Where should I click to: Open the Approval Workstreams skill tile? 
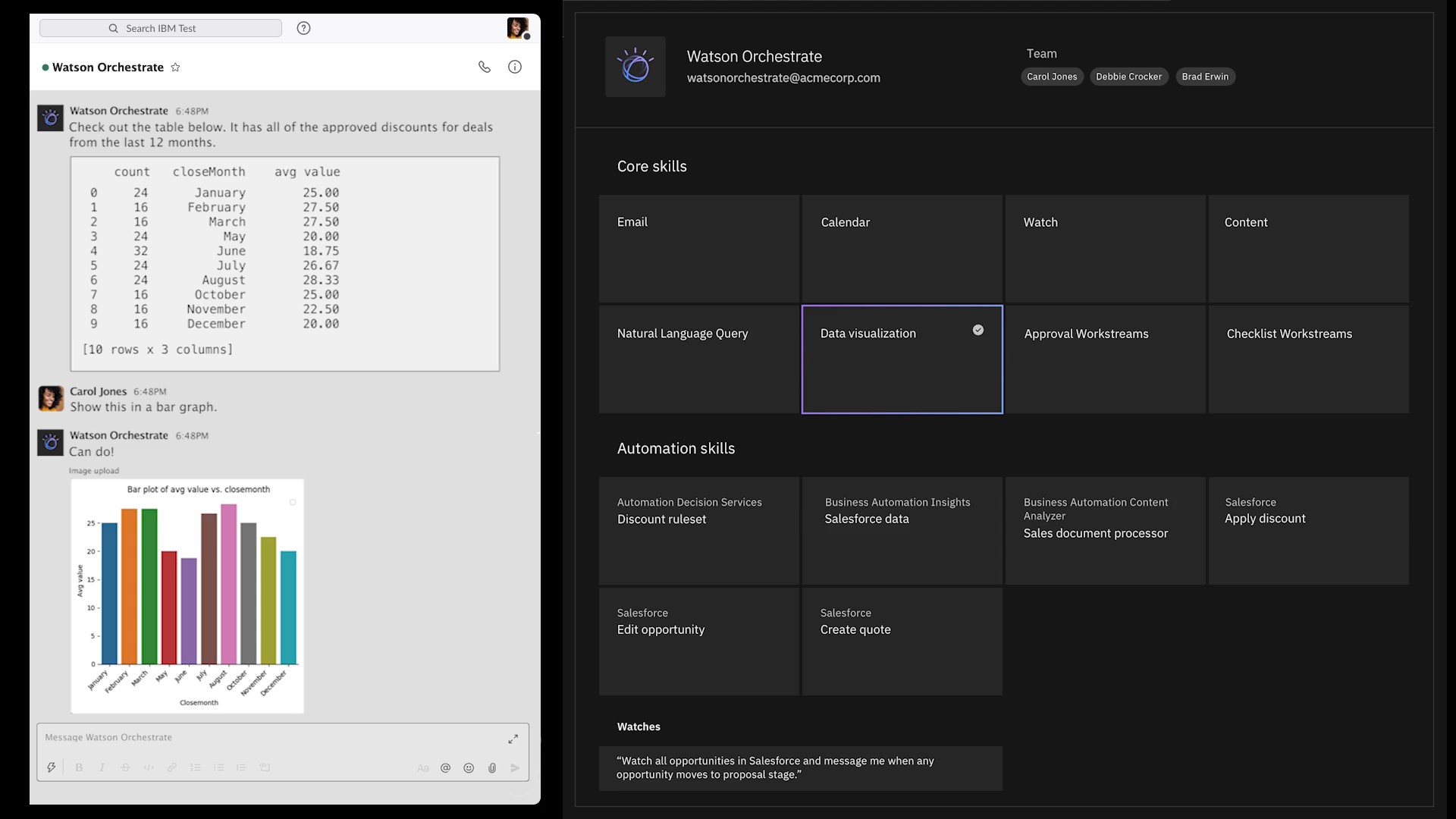(x=1106, y=359)
